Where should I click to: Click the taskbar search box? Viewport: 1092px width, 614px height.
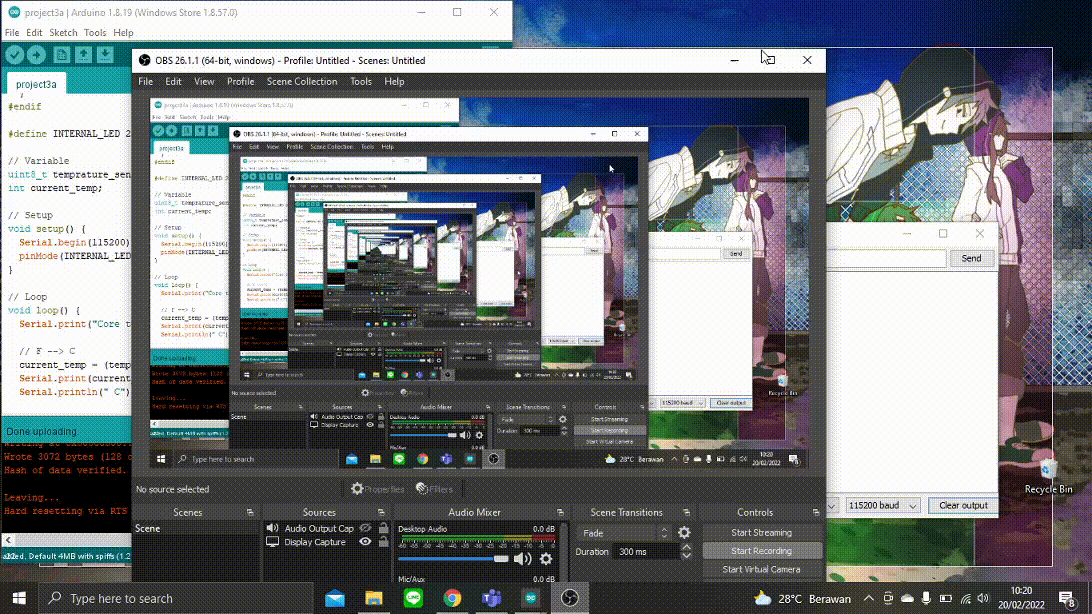point(176,598)
